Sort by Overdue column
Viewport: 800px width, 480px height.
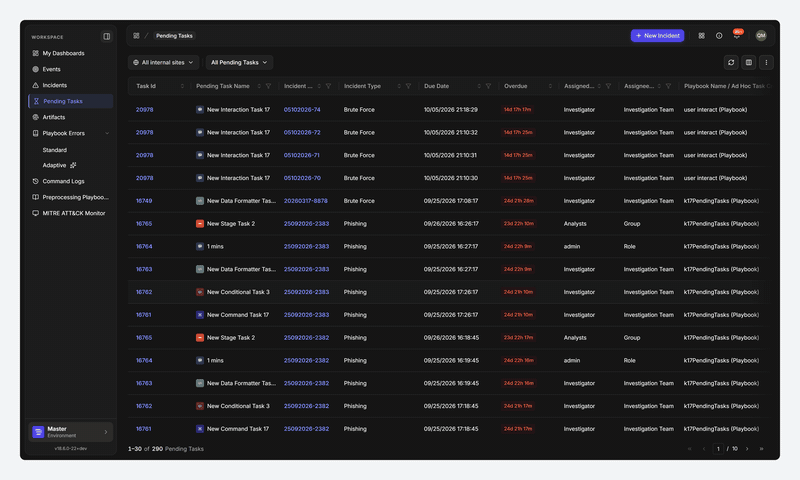550,86
